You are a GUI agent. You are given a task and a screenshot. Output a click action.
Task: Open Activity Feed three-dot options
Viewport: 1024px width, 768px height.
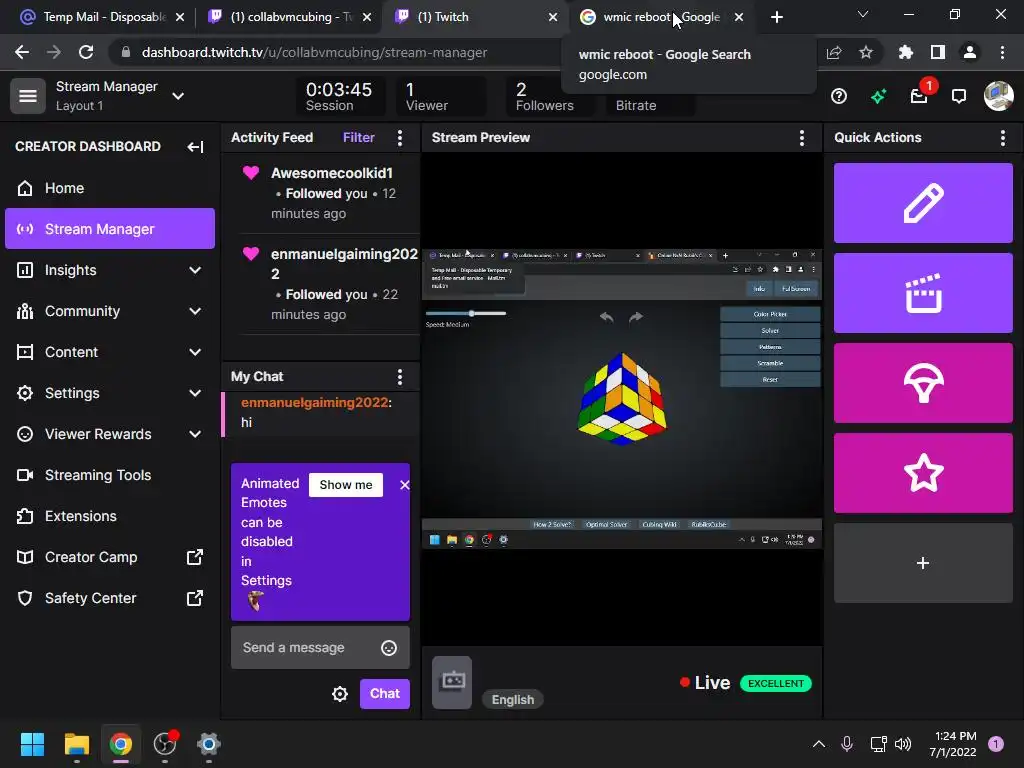pyautogui.click(x=400, y=138)
